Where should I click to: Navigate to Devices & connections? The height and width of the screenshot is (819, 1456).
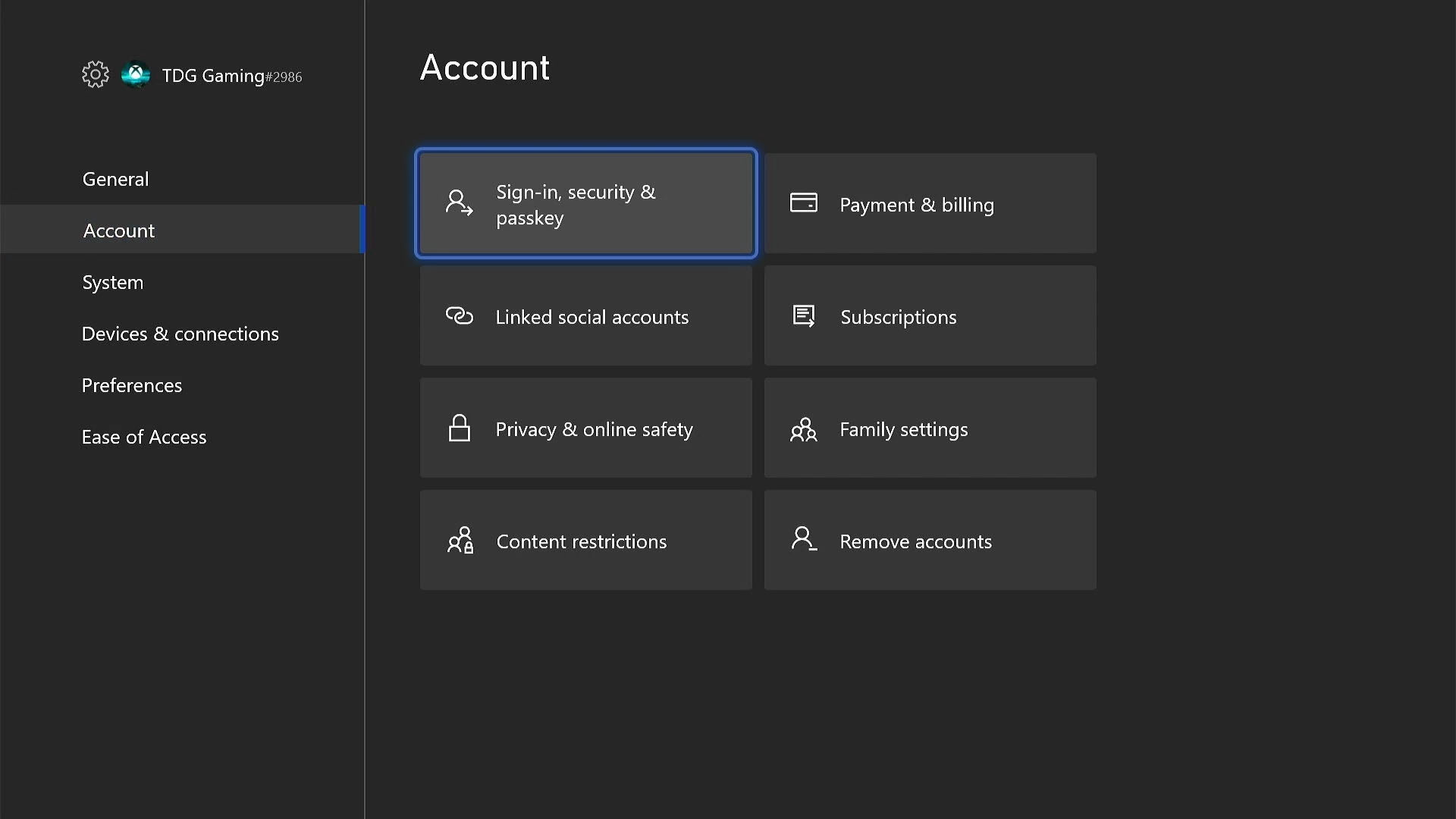[x=180, y=333]
